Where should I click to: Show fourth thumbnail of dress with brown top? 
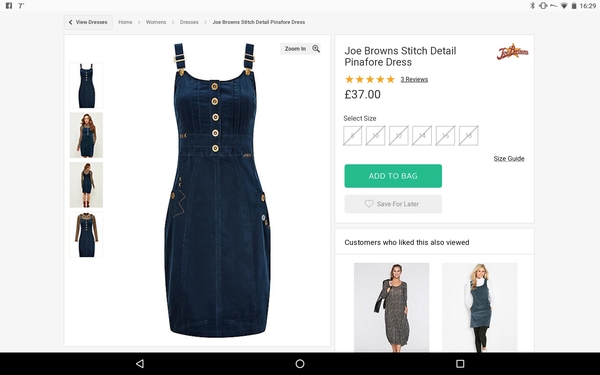86,235
